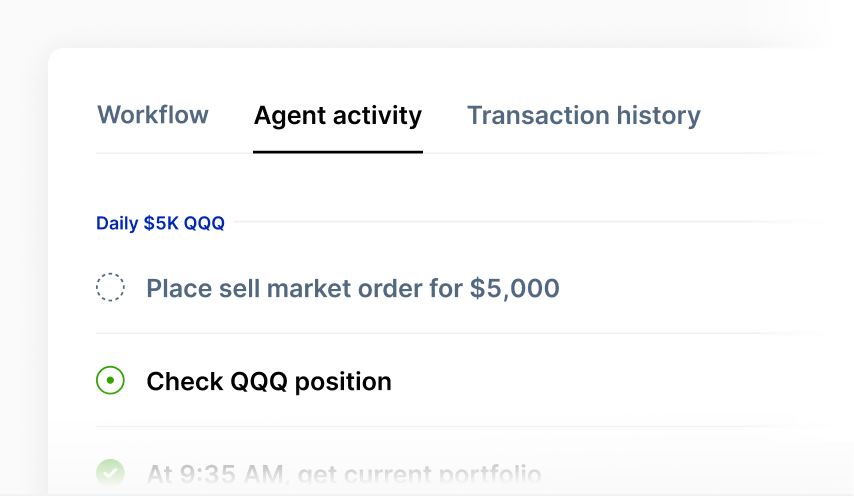Image resolution: width=854 pixels, height=496 pixels.
Task: Click the faded green checkmark icon
Action: pyautogui.click(x=110, y=472)
